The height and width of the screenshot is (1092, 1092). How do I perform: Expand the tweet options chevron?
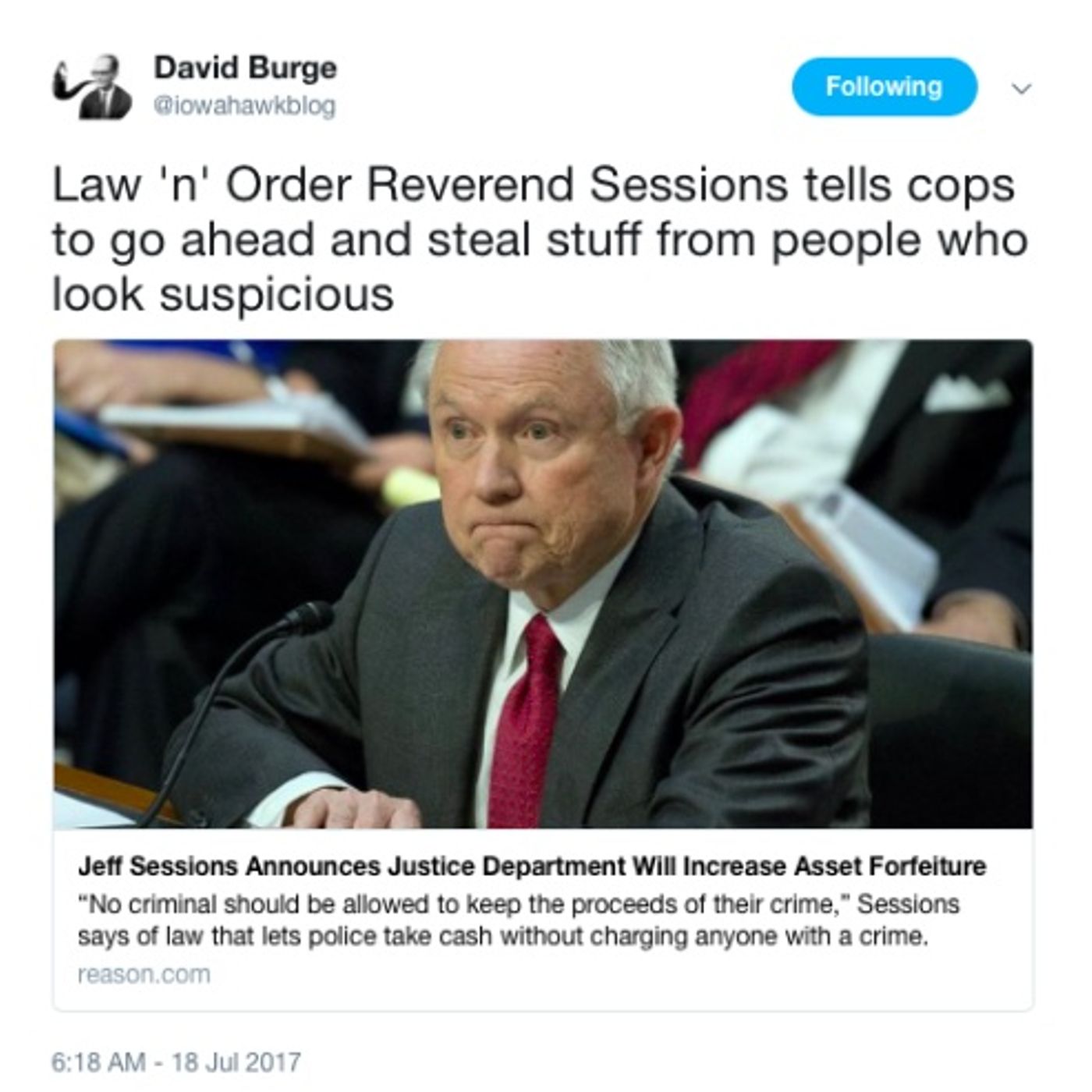[1021, 88]
